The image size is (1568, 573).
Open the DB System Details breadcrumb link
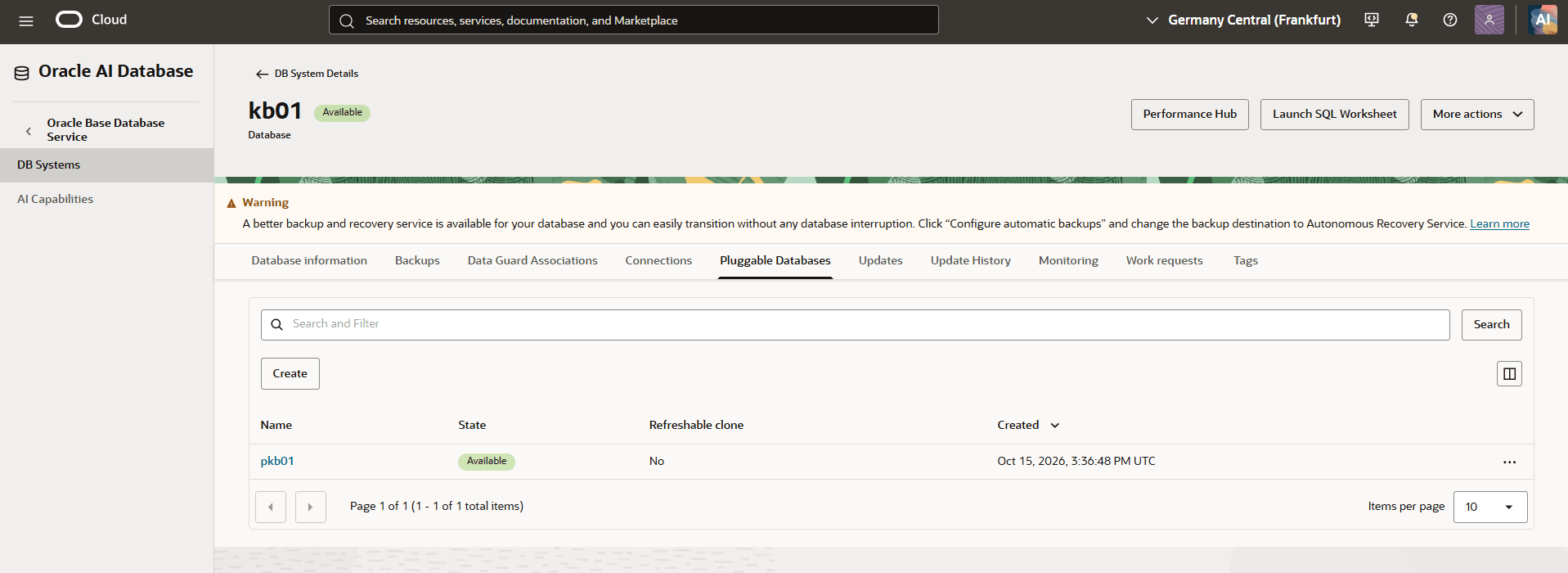[x=317, y=74]
